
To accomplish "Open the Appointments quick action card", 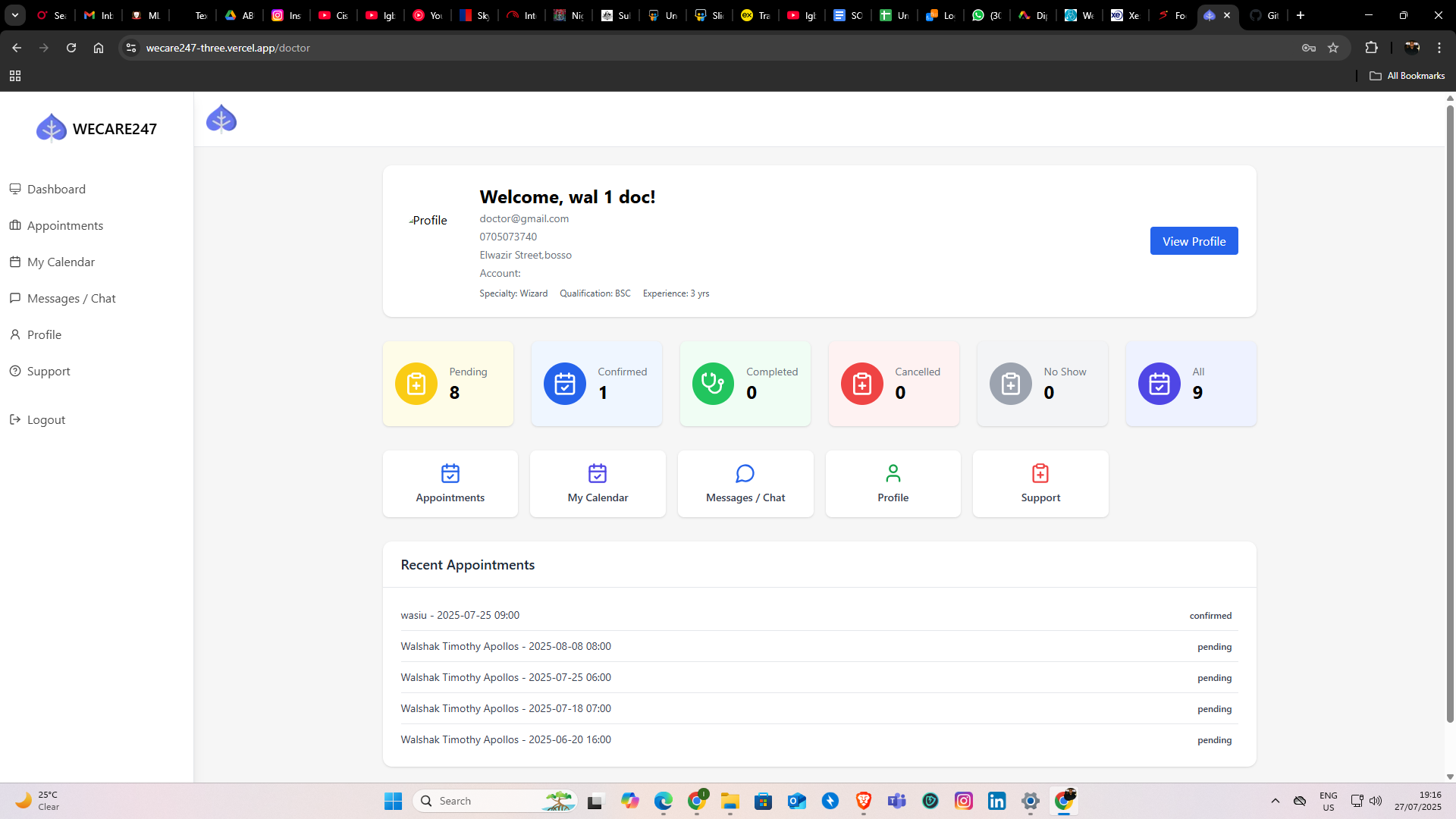I will click(x=450, y=483).
